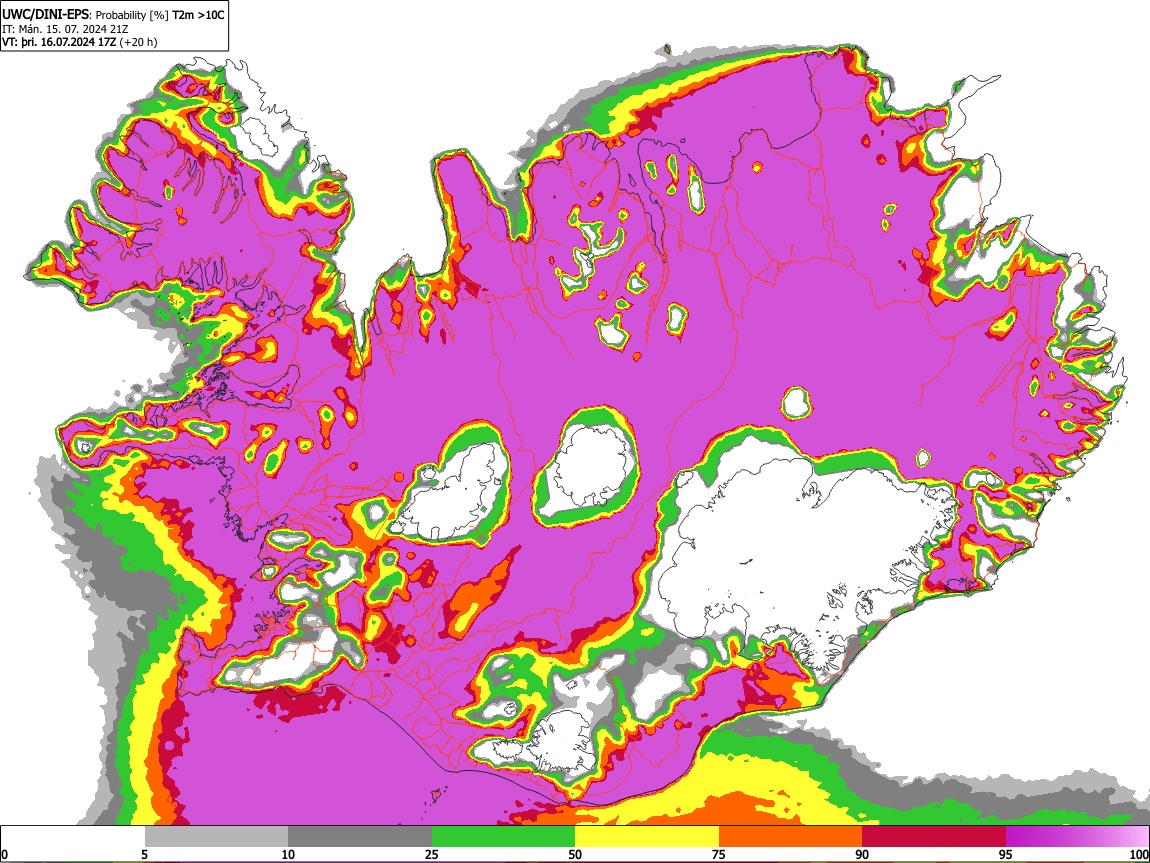The height and width of the screenshot is (863, 1150).
Task: Click the legend tick label '100'
Action: (1139, 854)
